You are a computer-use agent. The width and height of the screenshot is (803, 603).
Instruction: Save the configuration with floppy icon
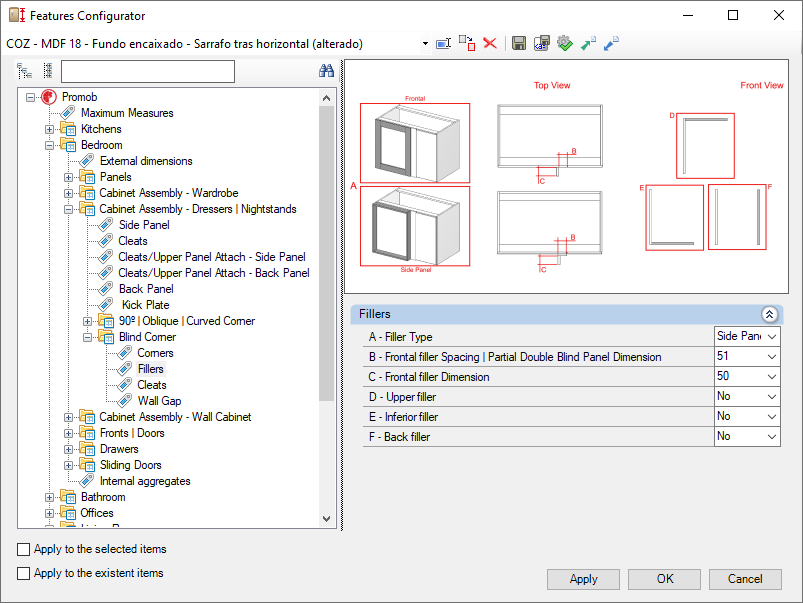tap(519, 44)
